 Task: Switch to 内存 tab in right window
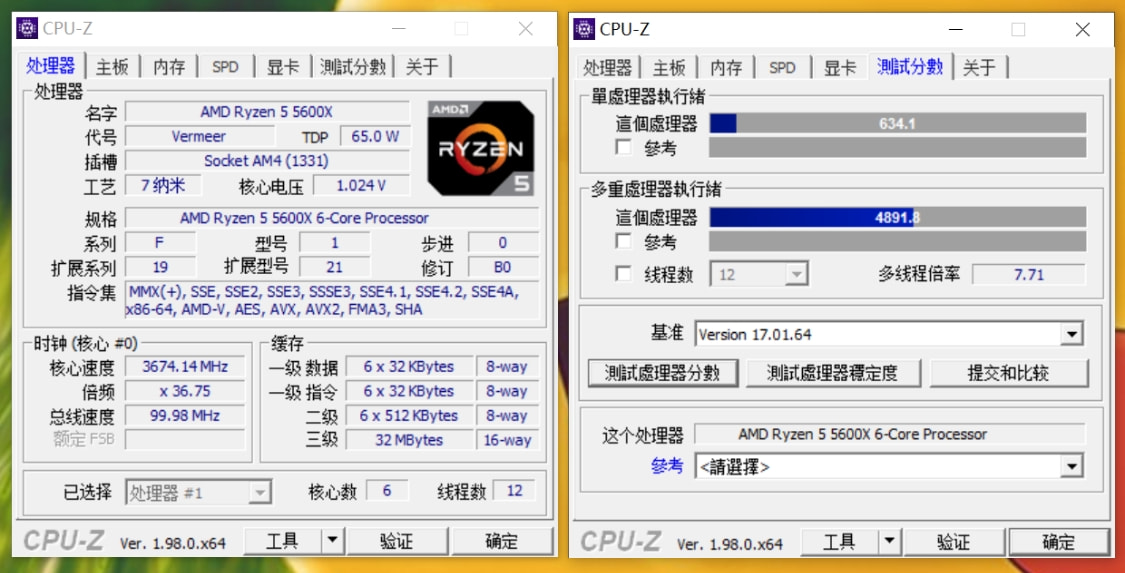(x=726, y=67)
